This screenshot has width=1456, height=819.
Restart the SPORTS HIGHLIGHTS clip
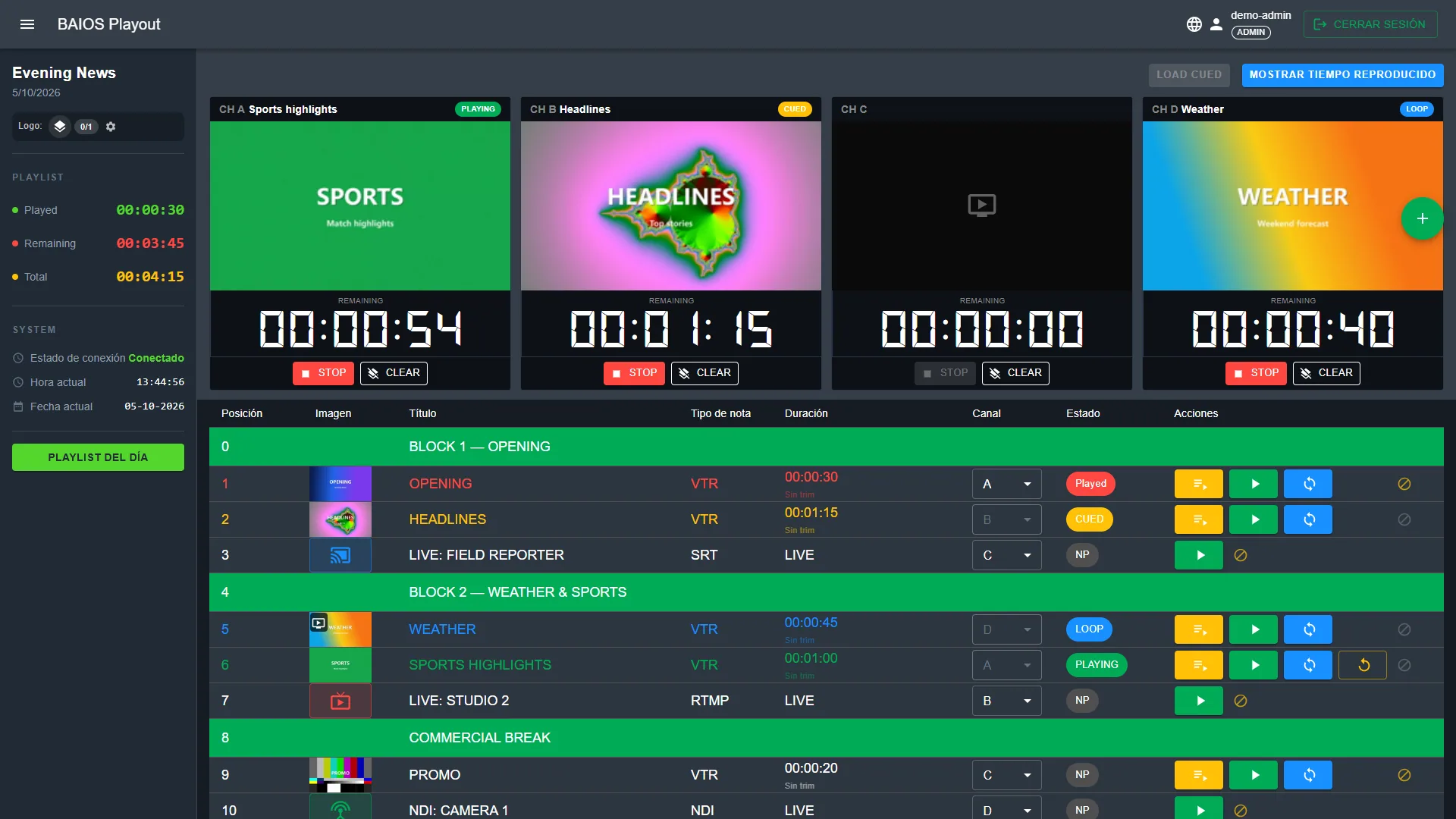(1363, 665)
